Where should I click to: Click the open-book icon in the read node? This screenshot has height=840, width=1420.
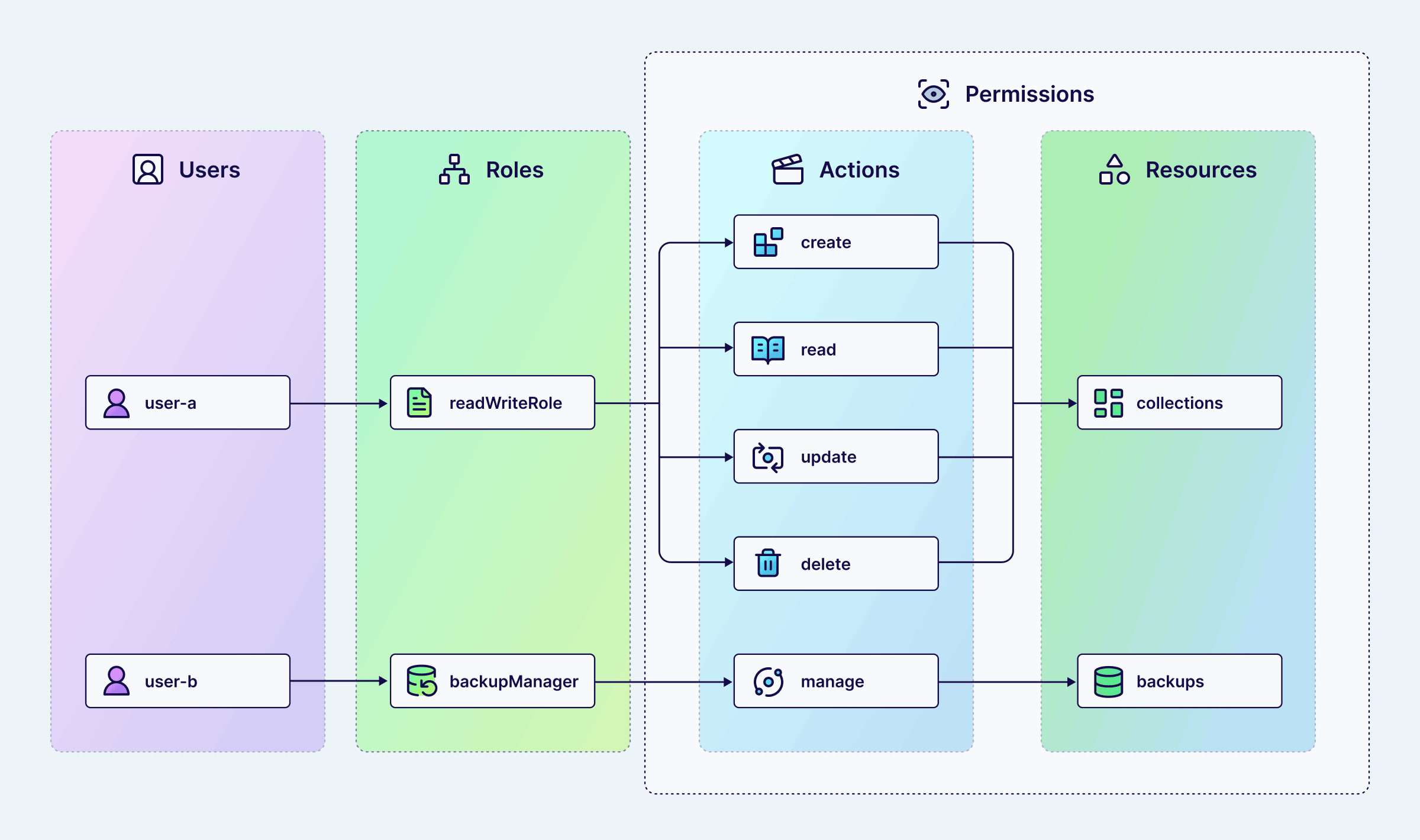(x=767, y=349)
